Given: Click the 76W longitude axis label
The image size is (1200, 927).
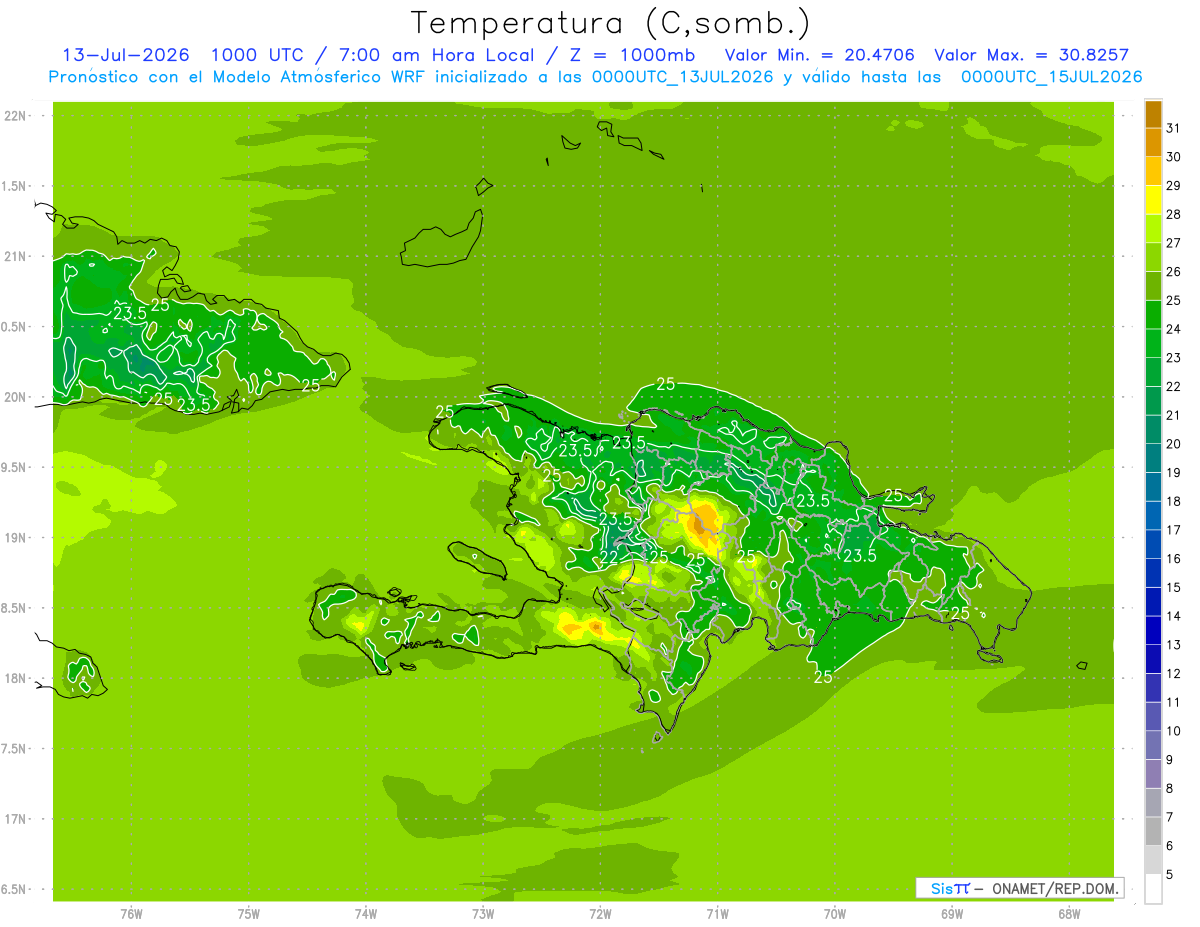Looking at the screenshot, I should 131,913.
